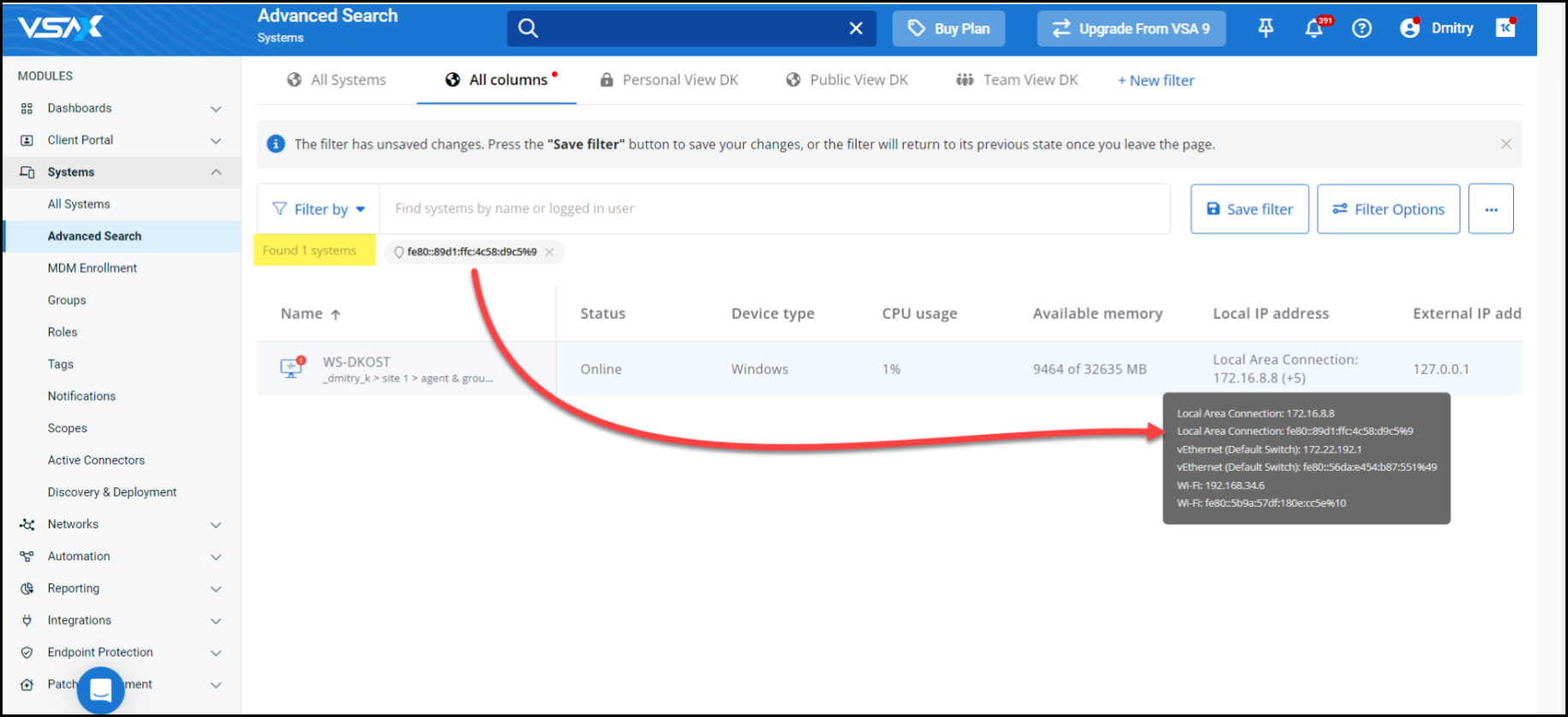Open Scopes in sidebar

68,428
